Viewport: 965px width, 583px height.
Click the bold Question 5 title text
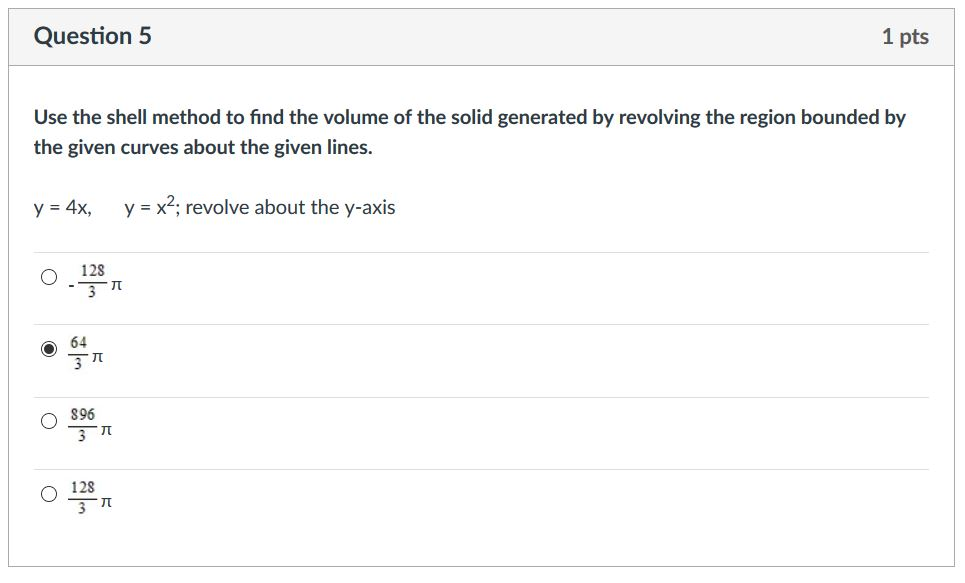(92, 35)
